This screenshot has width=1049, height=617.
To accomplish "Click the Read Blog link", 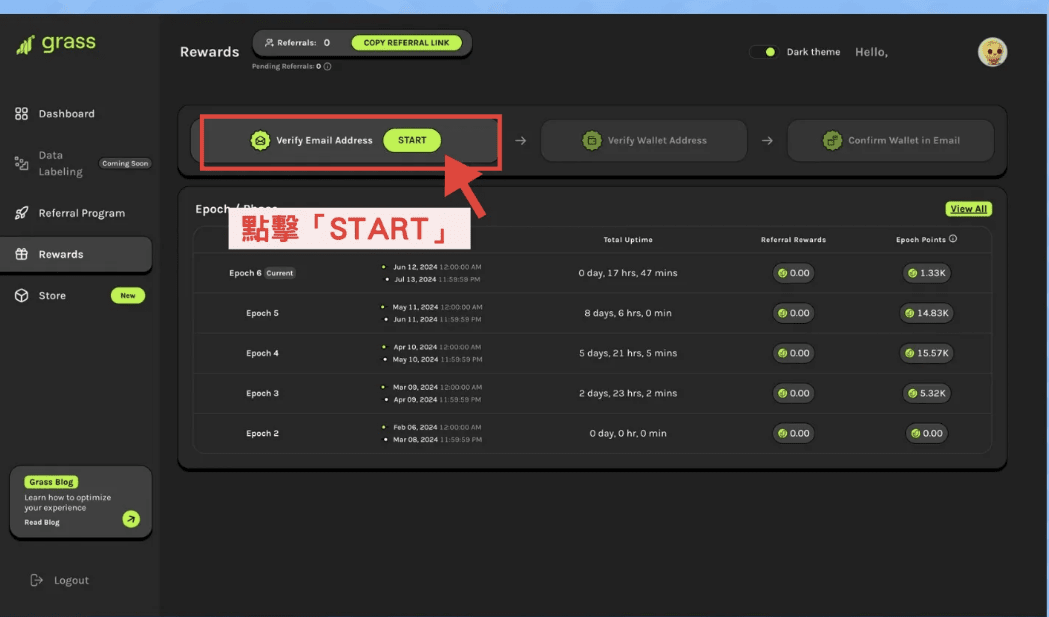I will point(42,523).
